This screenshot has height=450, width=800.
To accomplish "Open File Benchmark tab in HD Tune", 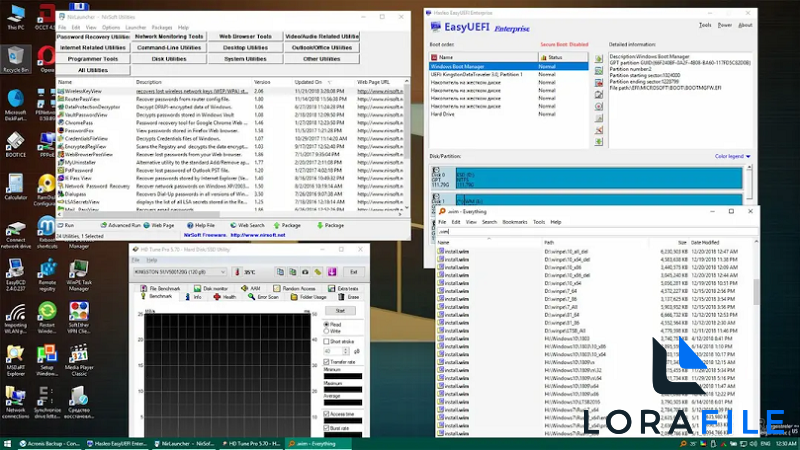I will point(160,288).
